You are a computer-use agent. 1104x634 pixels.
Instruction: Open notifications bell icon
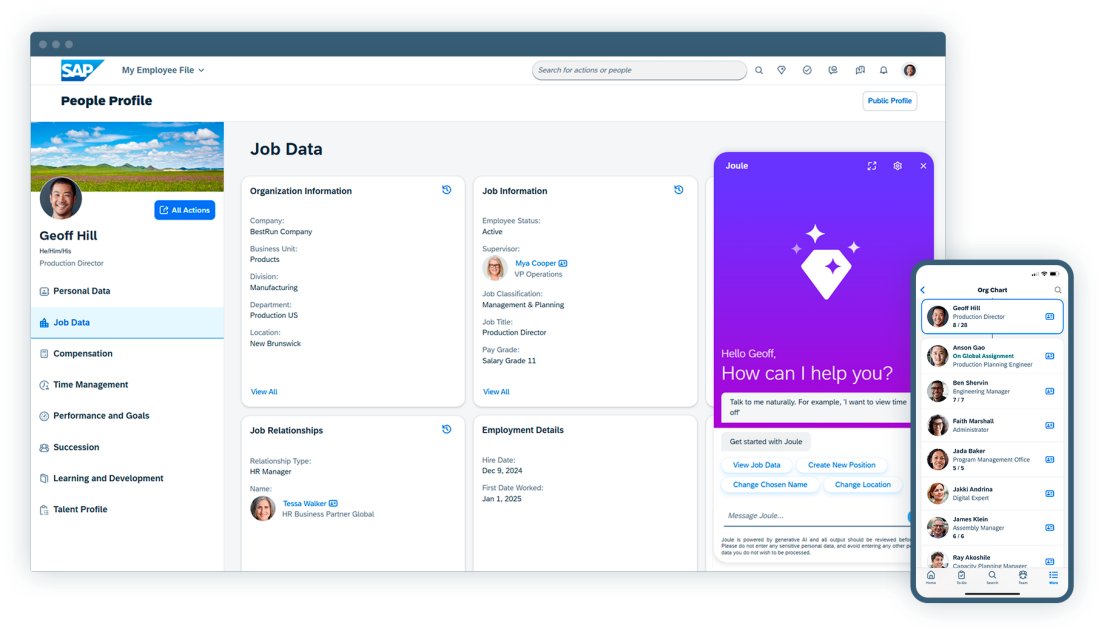pyautogui.click(x=883, y=70)
